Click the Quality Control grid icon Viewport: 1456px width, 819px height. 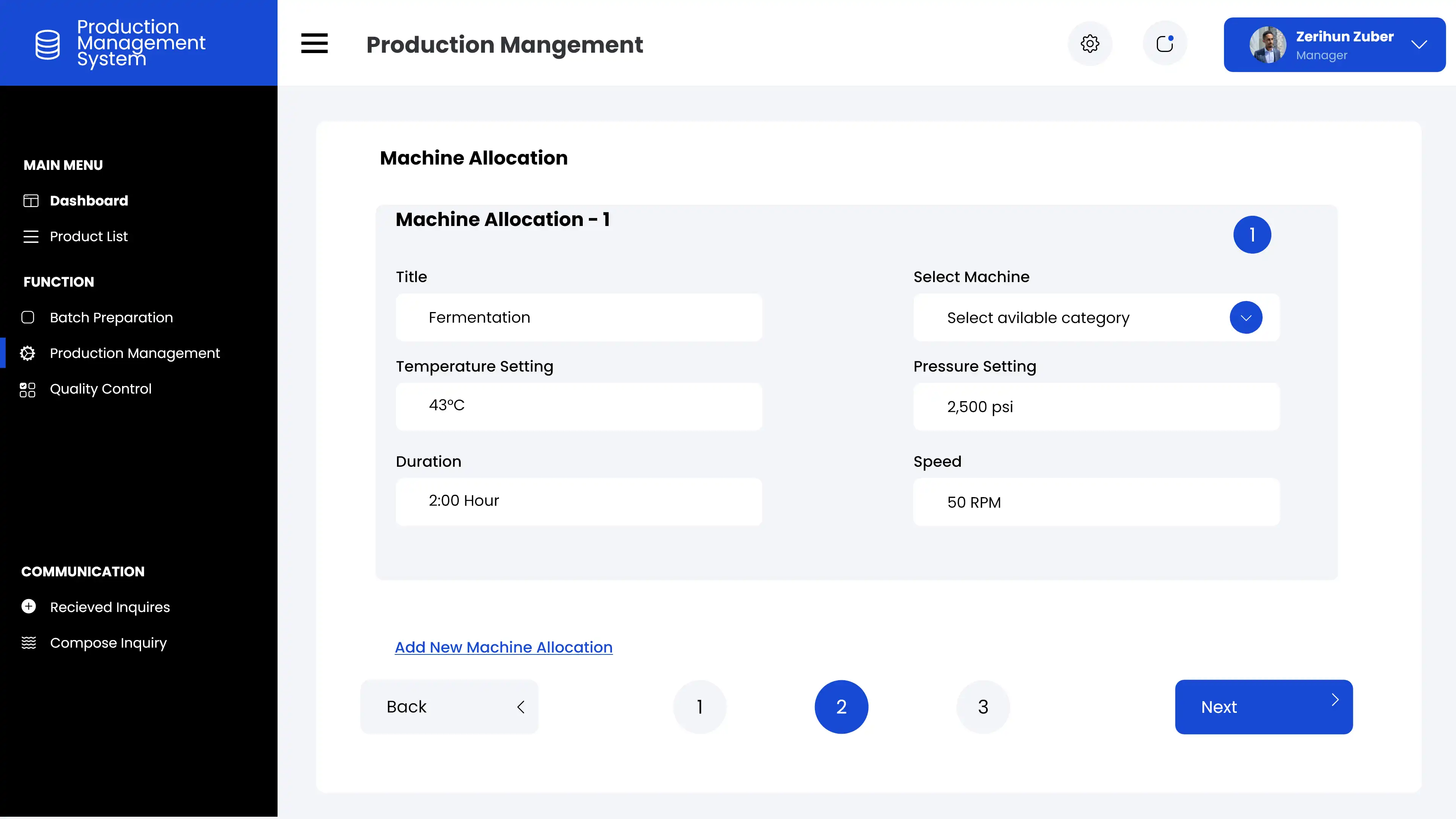(28, 389)
